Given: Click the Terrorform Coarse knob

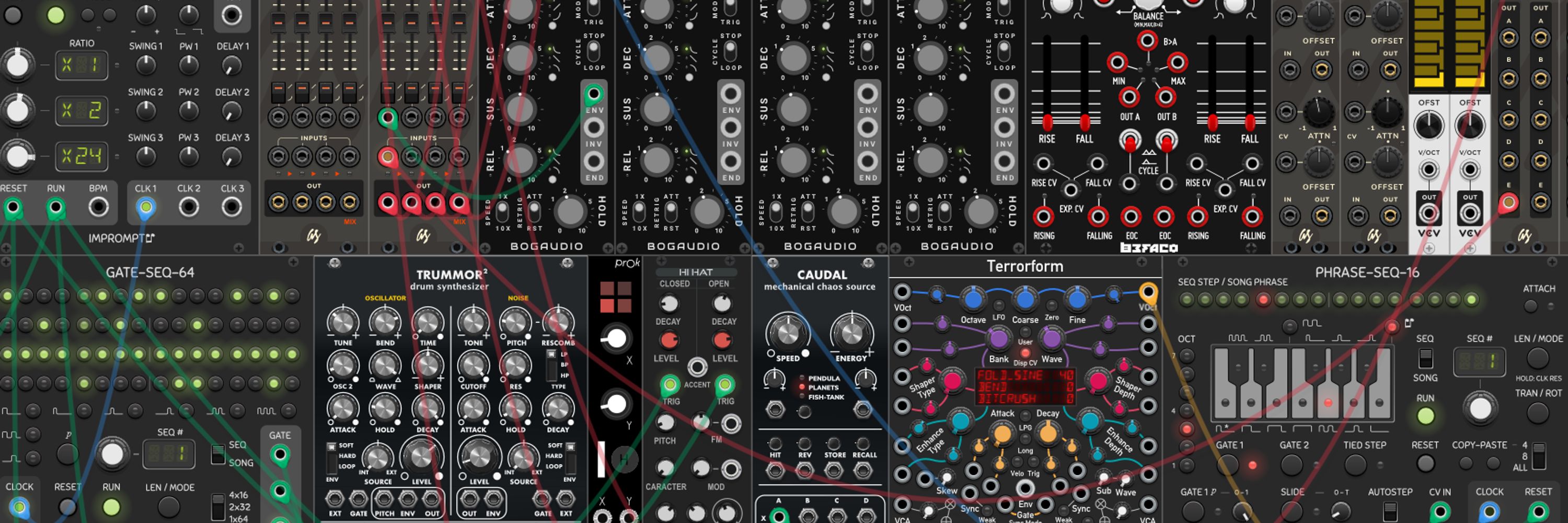Looking at the screenshot, I should [1025, 299].
